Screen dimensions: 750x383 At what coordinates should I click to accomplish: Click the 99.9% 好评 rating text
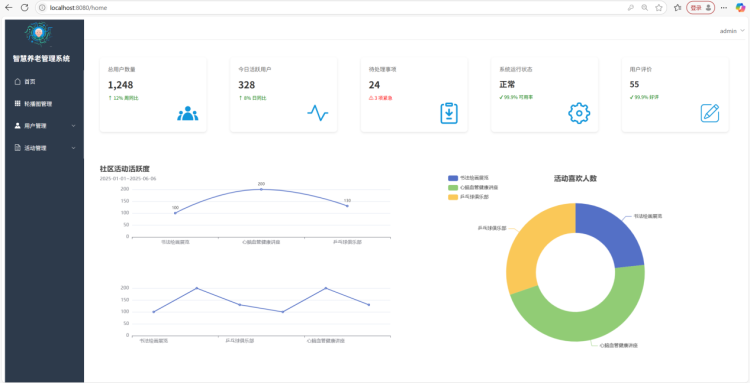pos(644,97)
